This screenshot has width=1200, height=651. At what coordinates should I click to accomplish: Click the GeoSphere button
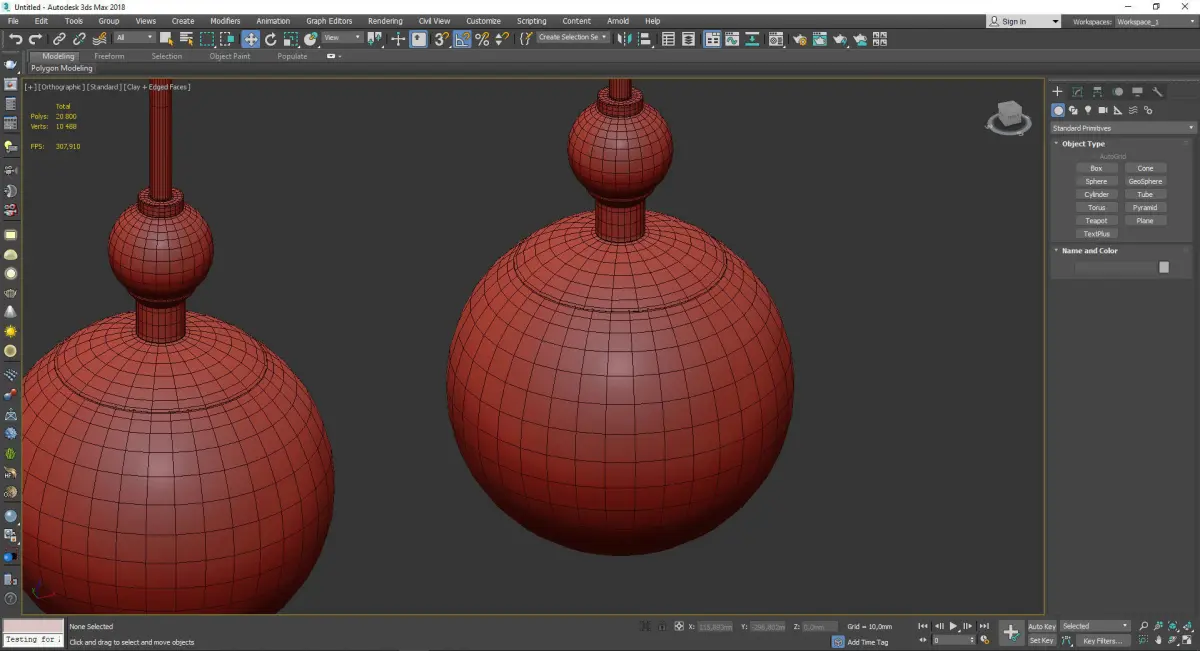point(1145,181)
